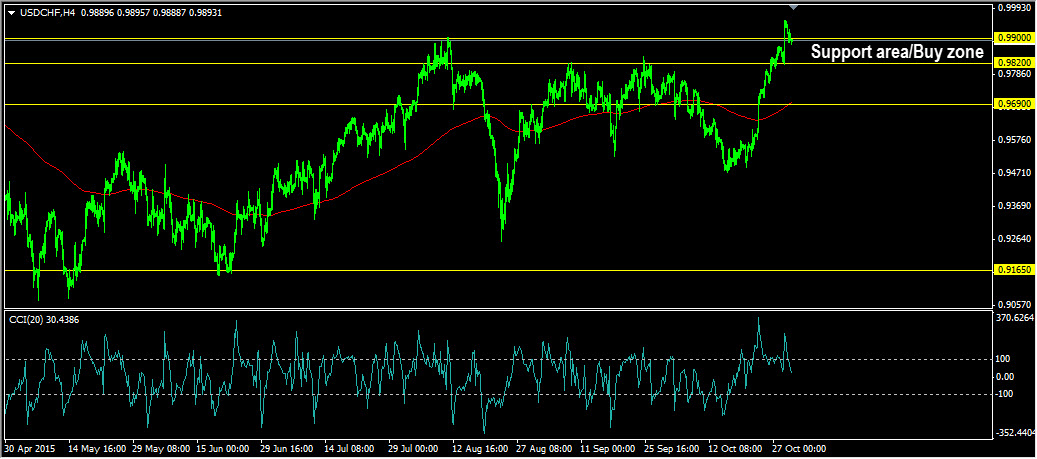This screenshot has height=459, width=1037.
Task: Click the yellow 0.98200 price label
Action: coord(1014,62)
